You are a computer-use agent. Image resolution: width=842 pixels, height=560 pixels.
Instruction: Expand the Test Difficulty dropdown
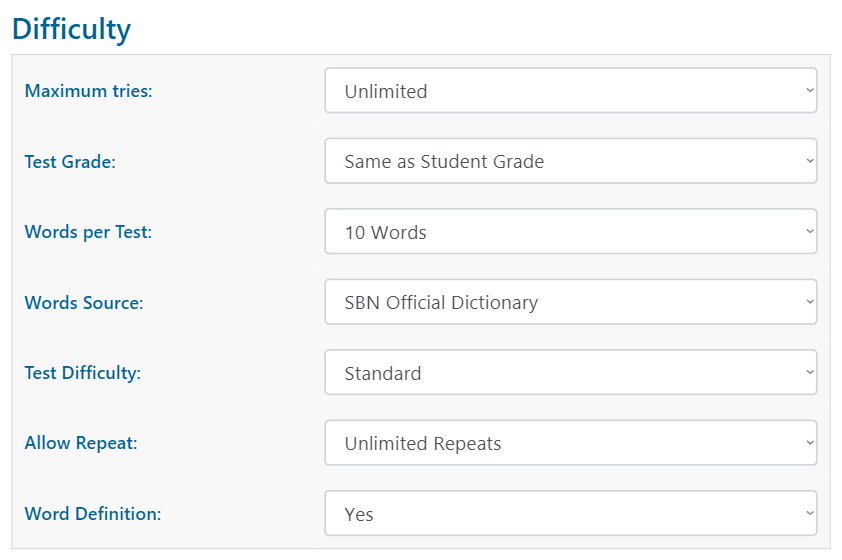[x=570, y=373]
